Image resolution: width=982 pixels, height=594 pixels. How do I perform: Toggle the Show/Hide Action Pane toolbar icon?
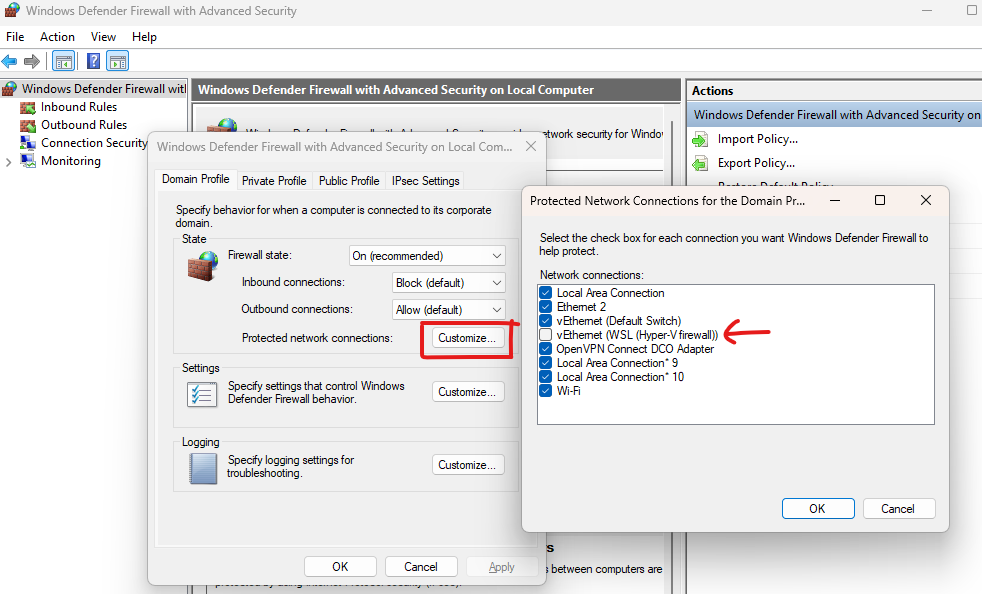(x=118, y=61)
